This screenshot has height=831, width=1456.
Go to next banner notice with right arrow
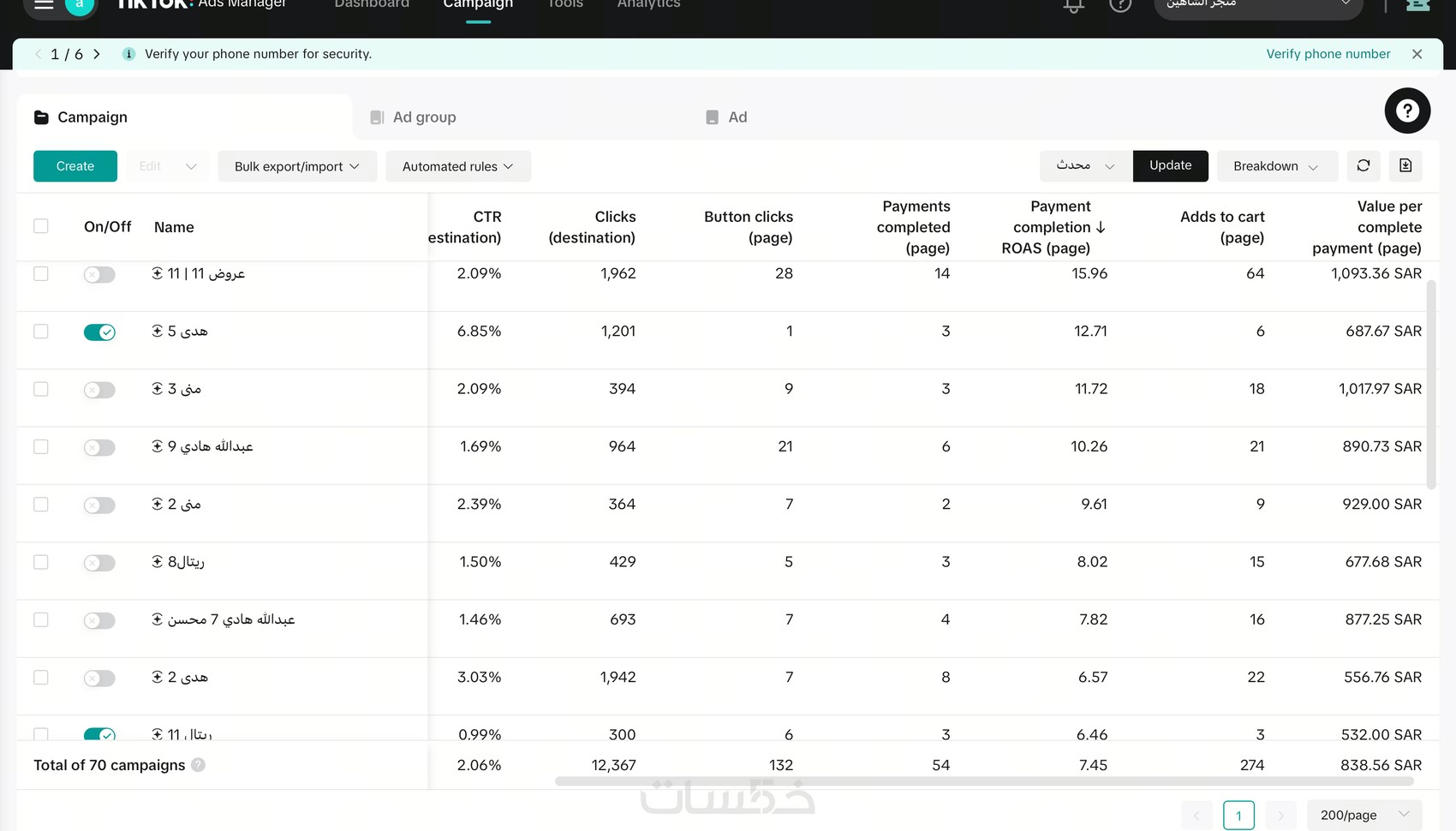click(97, 54)
